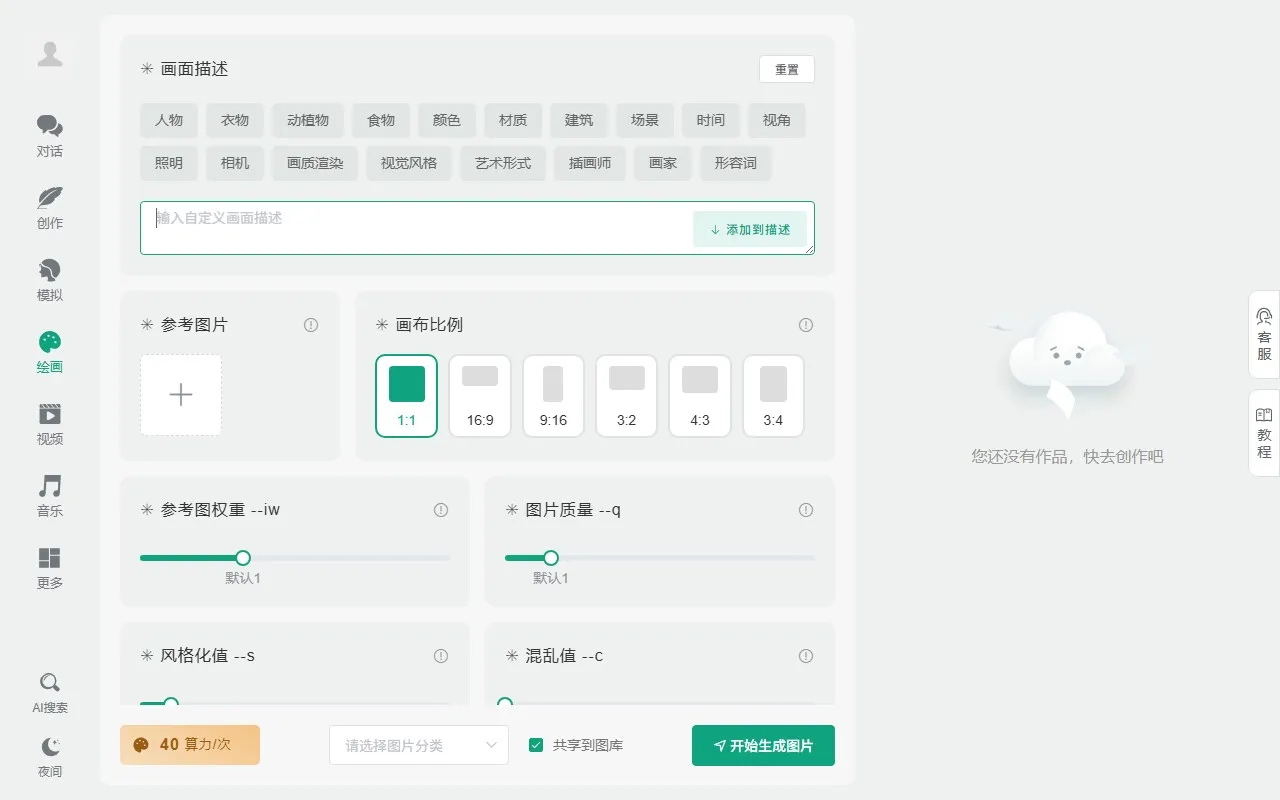
Task: Switch to 夜间 night mode
Action: pos(49,757)
